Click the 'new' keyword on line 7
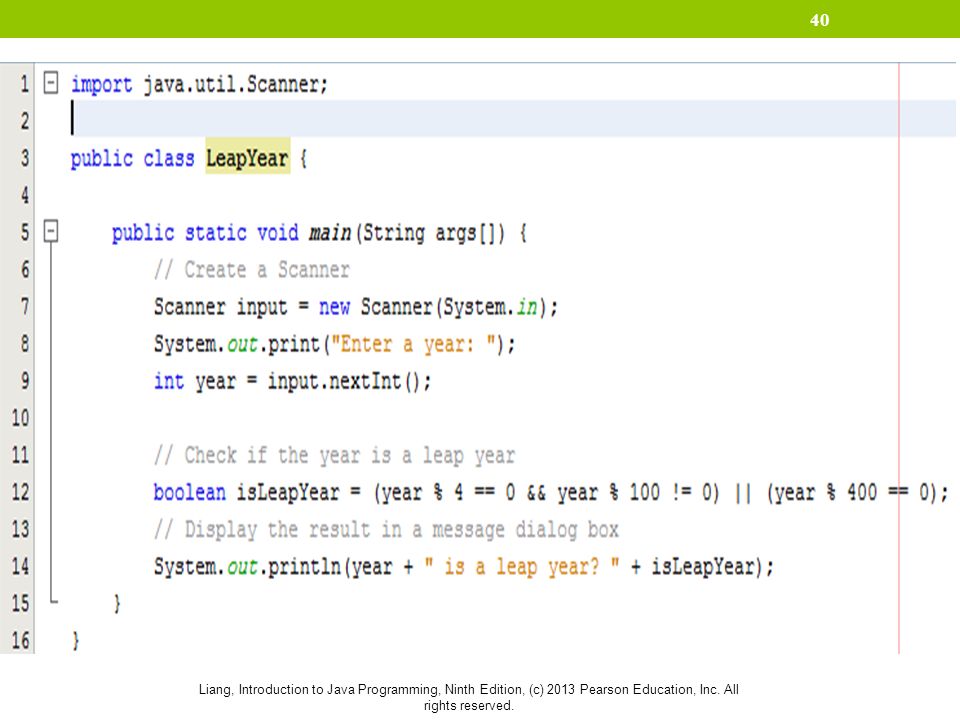The image size is (960, 720). coord(334,307)
